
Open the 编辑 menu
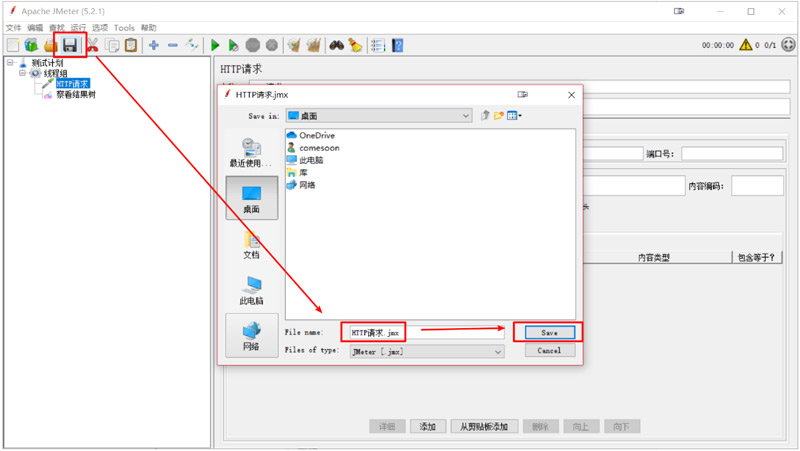[x=35, y=28]
